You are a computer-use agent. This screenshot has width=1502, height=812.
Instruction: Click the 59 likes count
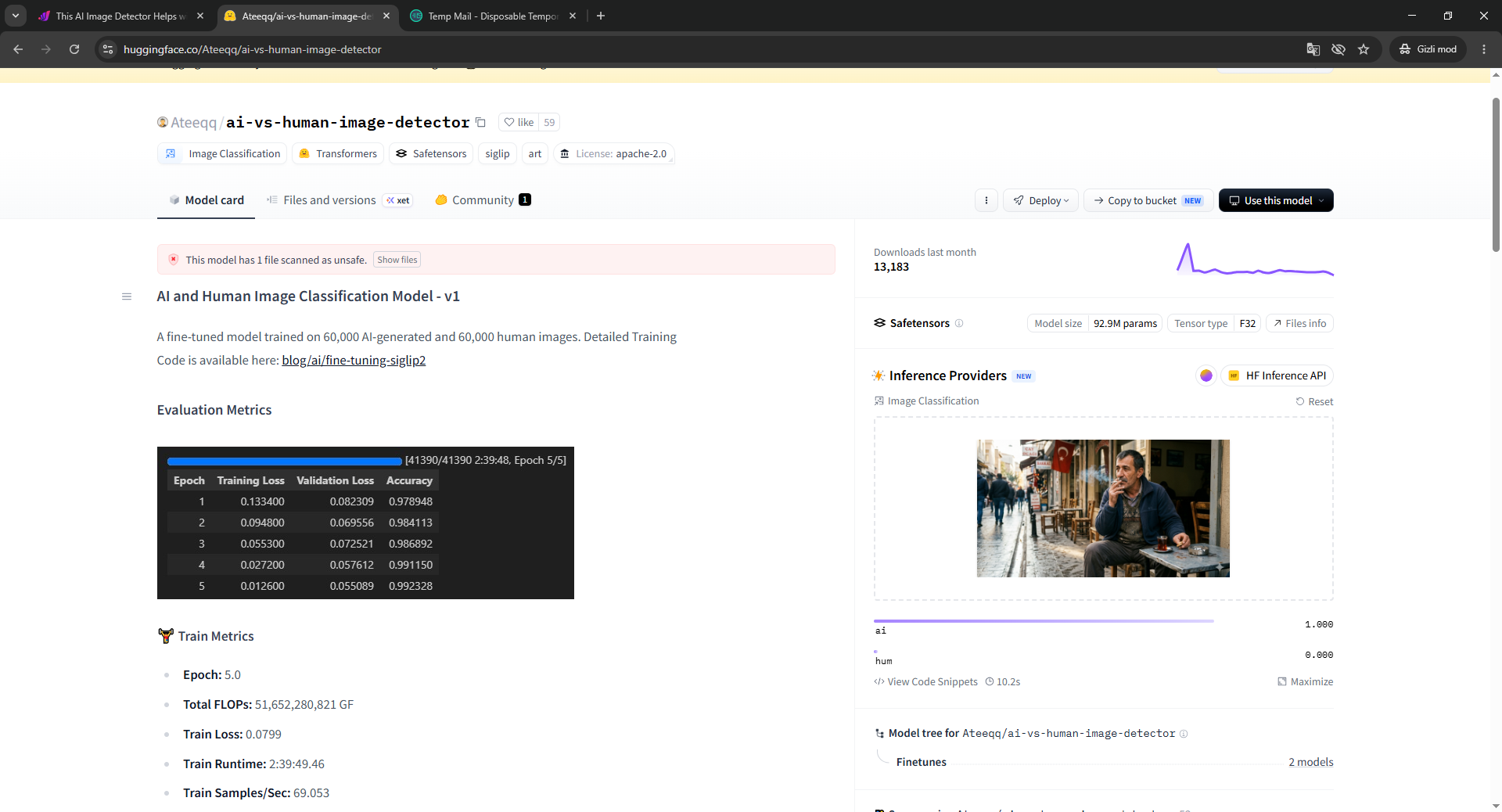click(x=549, y=122)
